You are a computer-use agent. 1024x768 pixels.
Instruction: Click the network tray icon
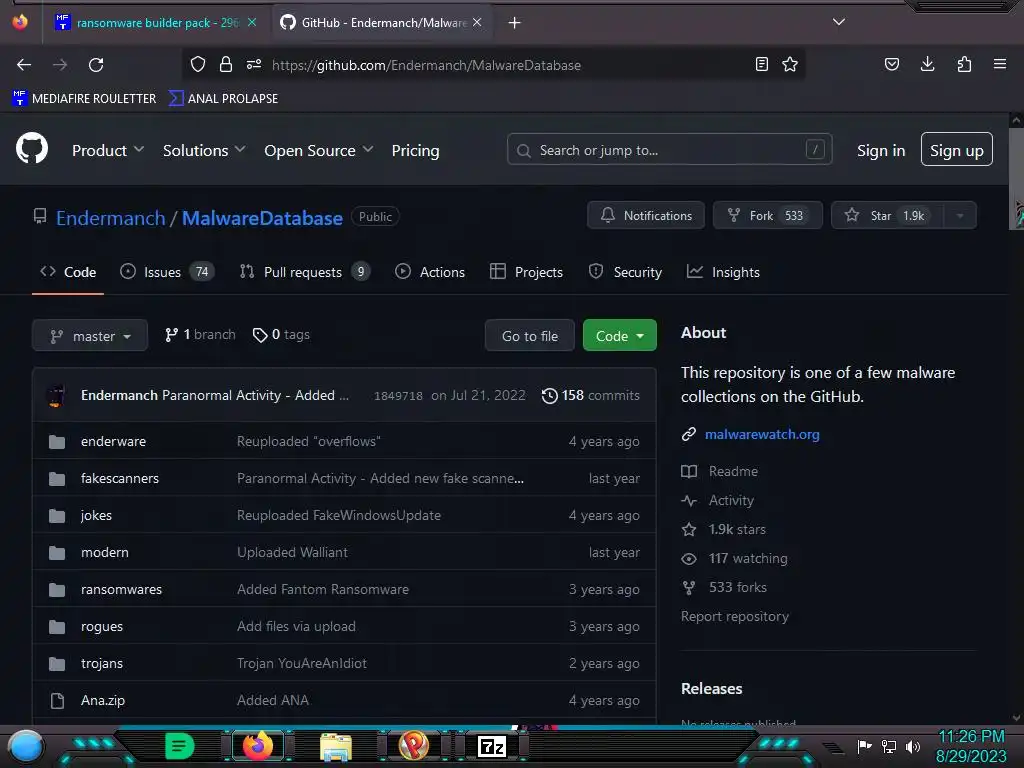889,746
